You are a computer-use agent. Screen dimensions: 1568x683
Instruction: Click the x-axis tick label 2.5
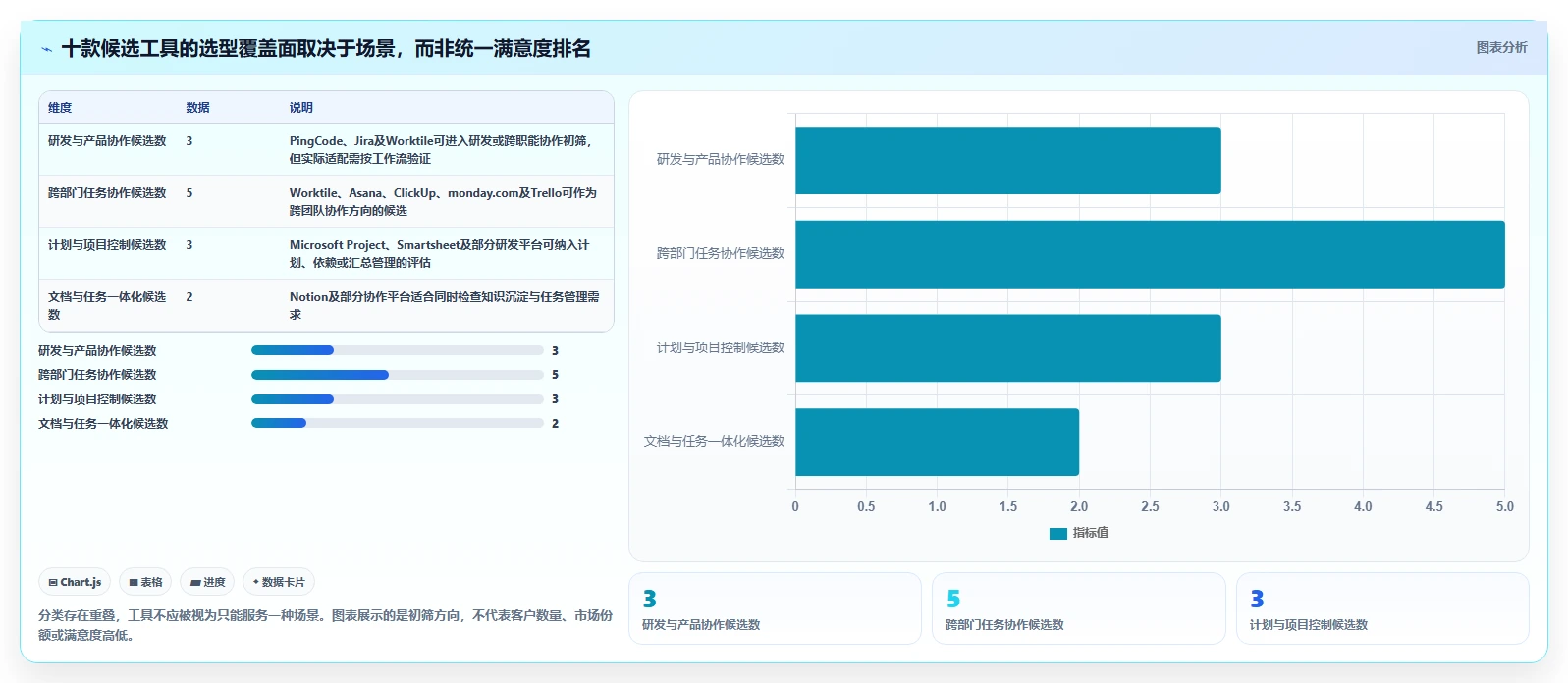1150,507
